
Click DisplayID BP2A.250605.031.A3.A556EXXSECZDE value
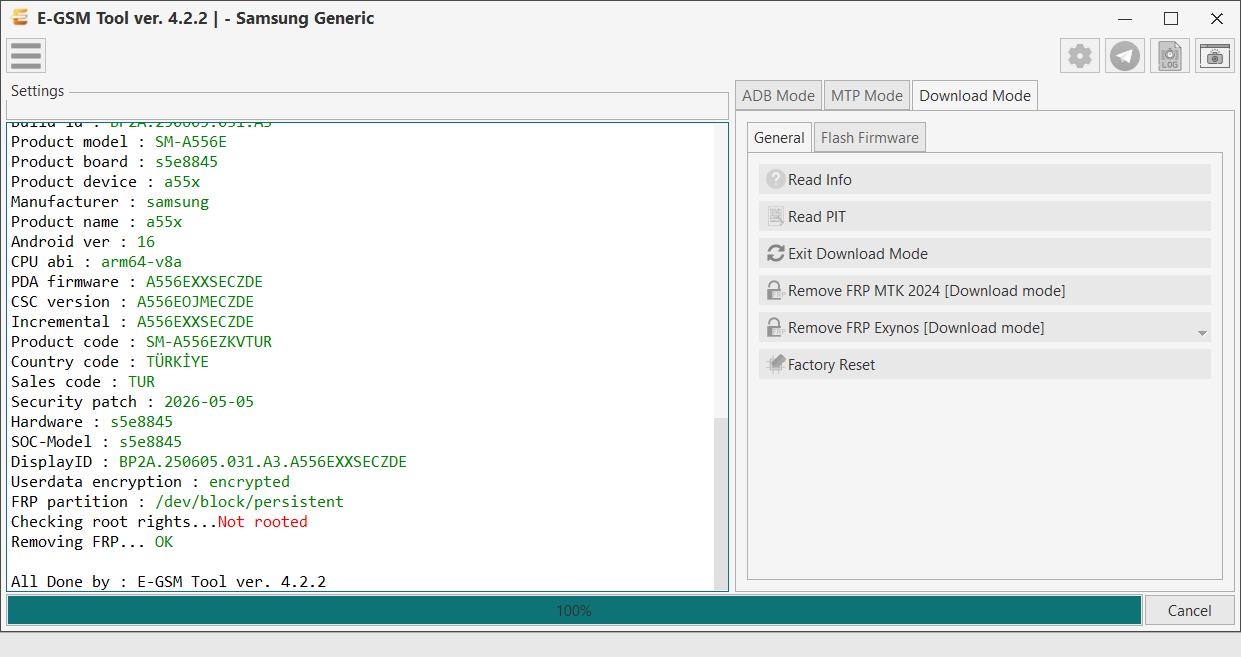coord(263,462)
